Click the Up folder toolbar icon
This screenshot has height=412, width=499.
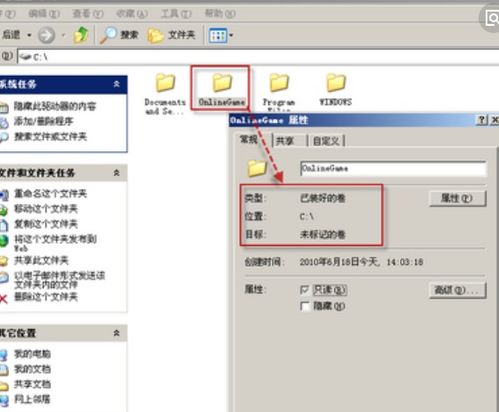pyautogui.click(x=81, y=35)
